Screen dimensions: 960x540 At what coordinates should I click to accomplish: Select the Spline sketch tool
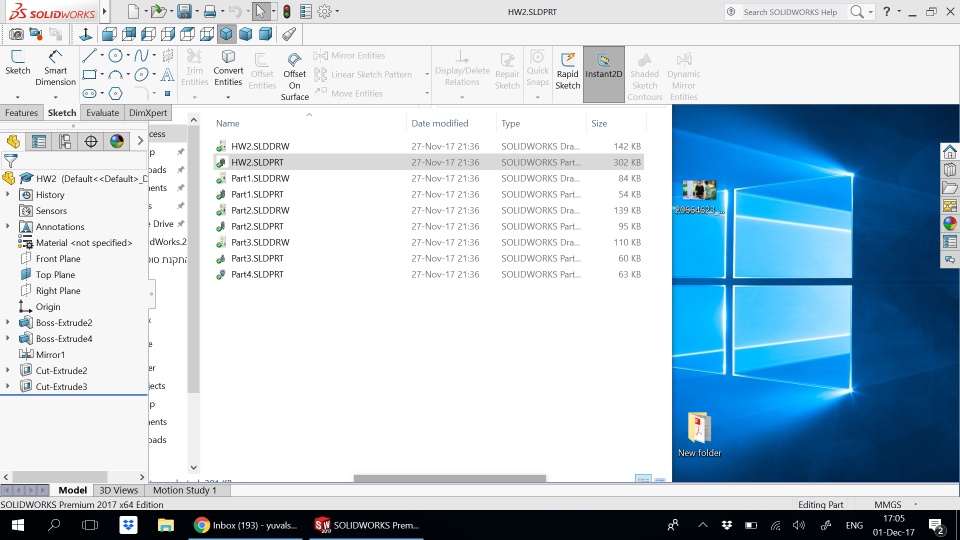[141, 56]
